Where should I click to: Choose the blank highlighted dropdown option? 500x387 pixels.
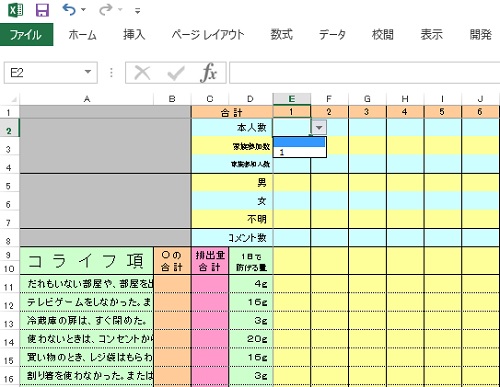[x=299, y=142]
